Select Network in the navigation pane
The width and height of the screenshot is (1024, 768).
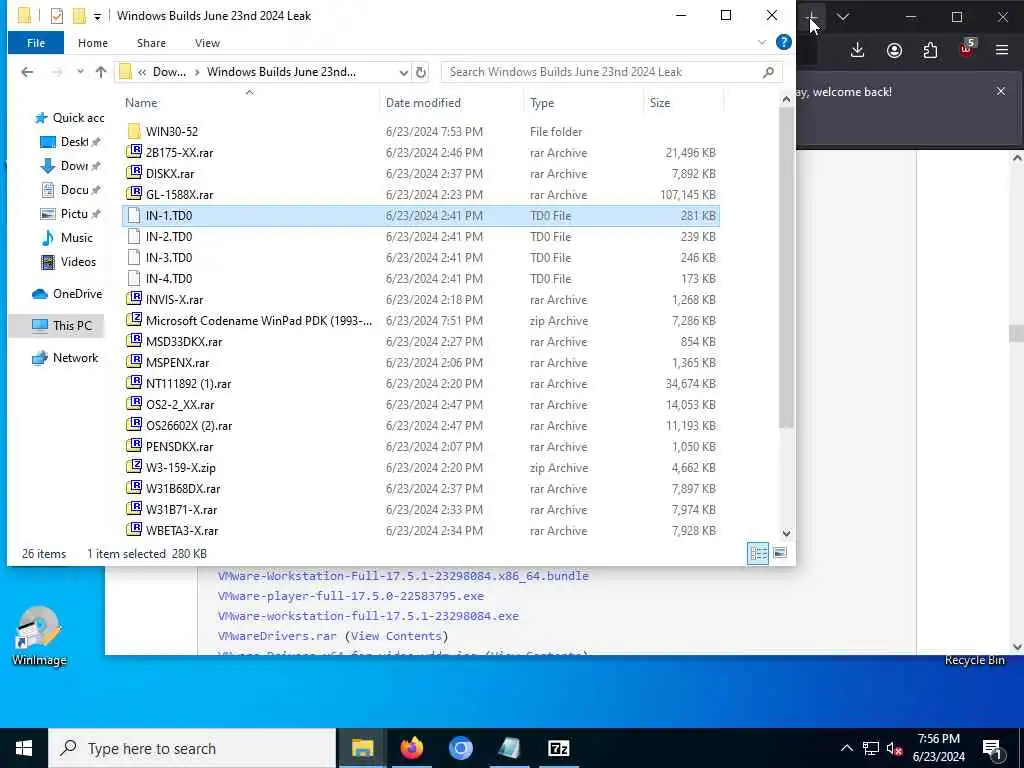click(x=65, y=357)
